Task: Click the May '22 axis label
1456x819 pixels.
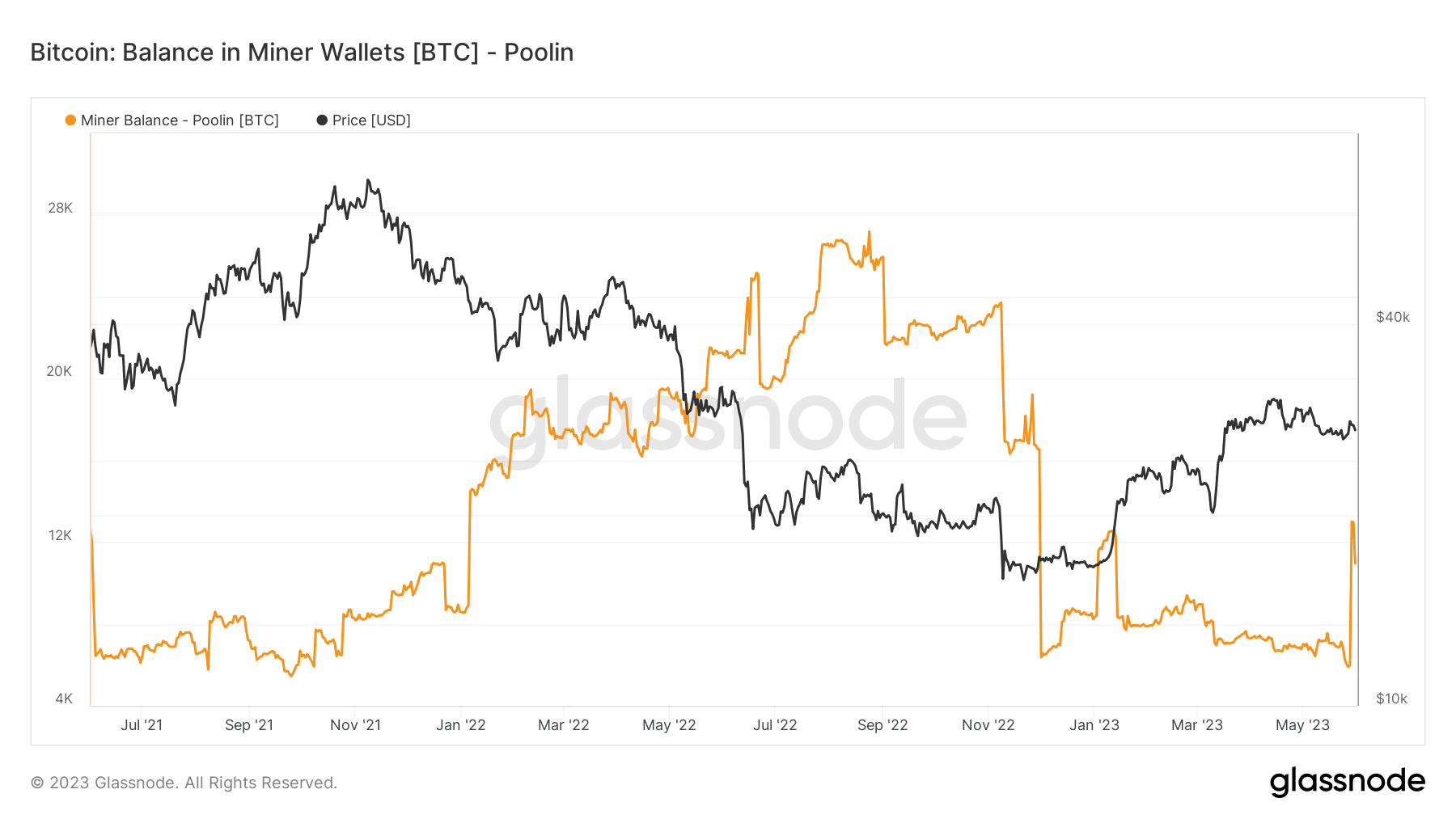Action: click(669, 725)
